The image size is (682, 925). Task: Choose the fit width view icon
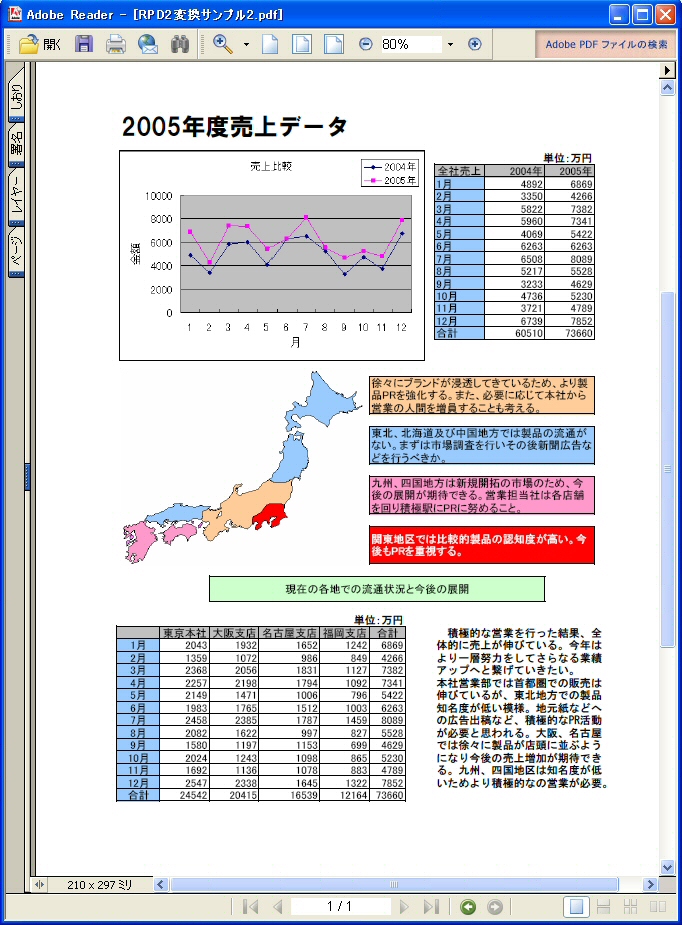pyautogui.click(x=333, y=44)
